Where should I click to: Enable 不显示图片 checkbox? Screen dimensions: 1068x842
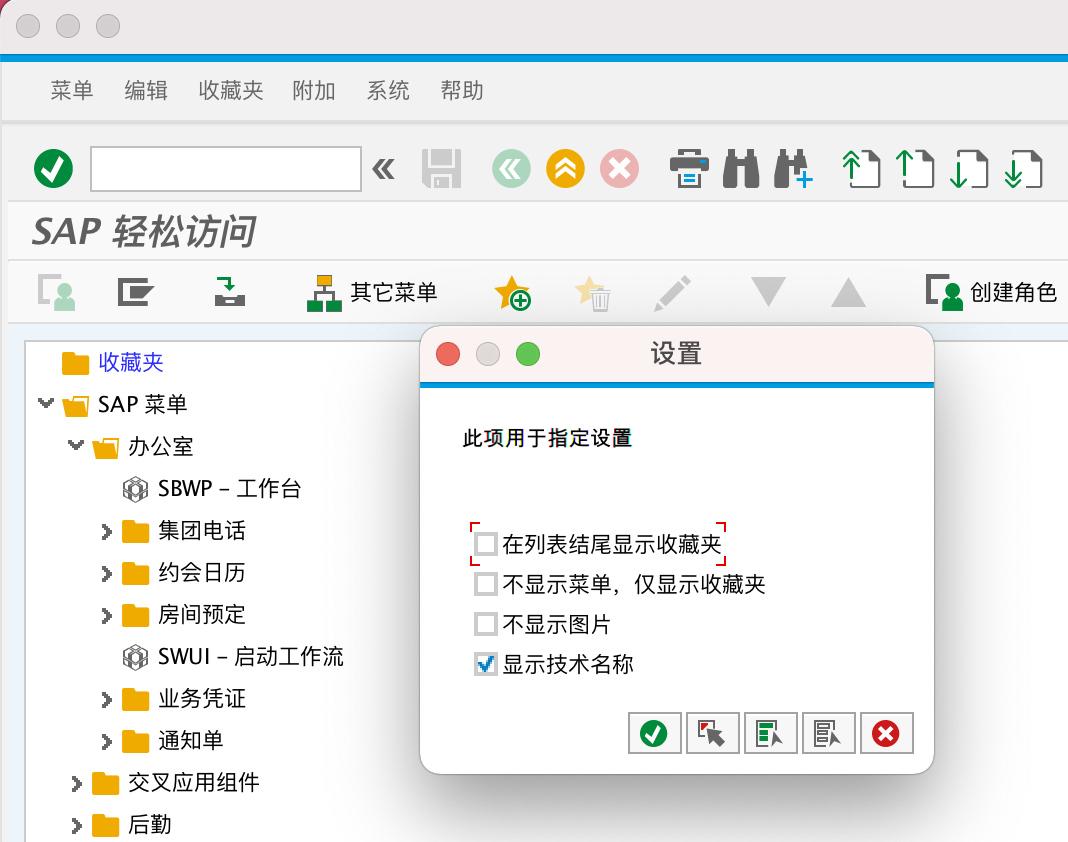pyautogui.click(x=486, y=624)
